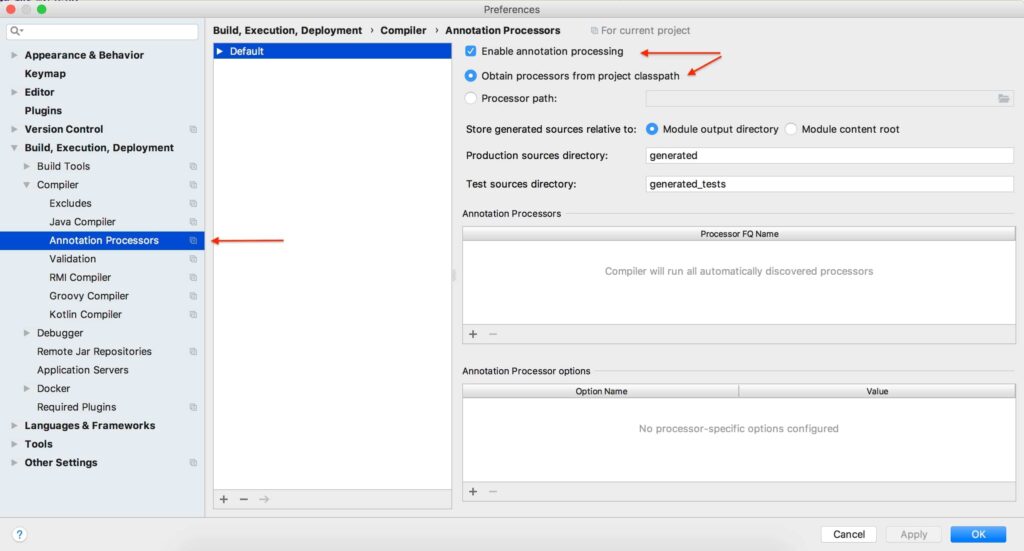Expand Appearance & Behavior section

click(14, 55)
